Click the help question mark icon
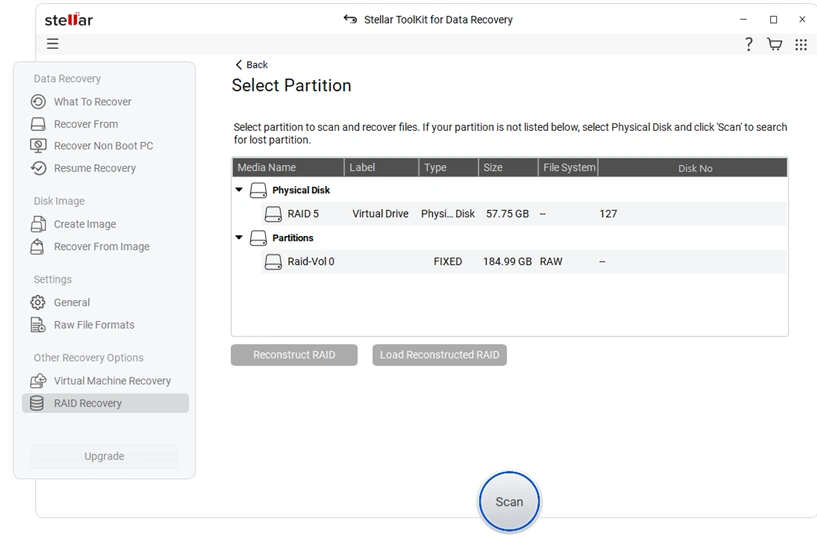817x541 pixels. coord(748,44)
